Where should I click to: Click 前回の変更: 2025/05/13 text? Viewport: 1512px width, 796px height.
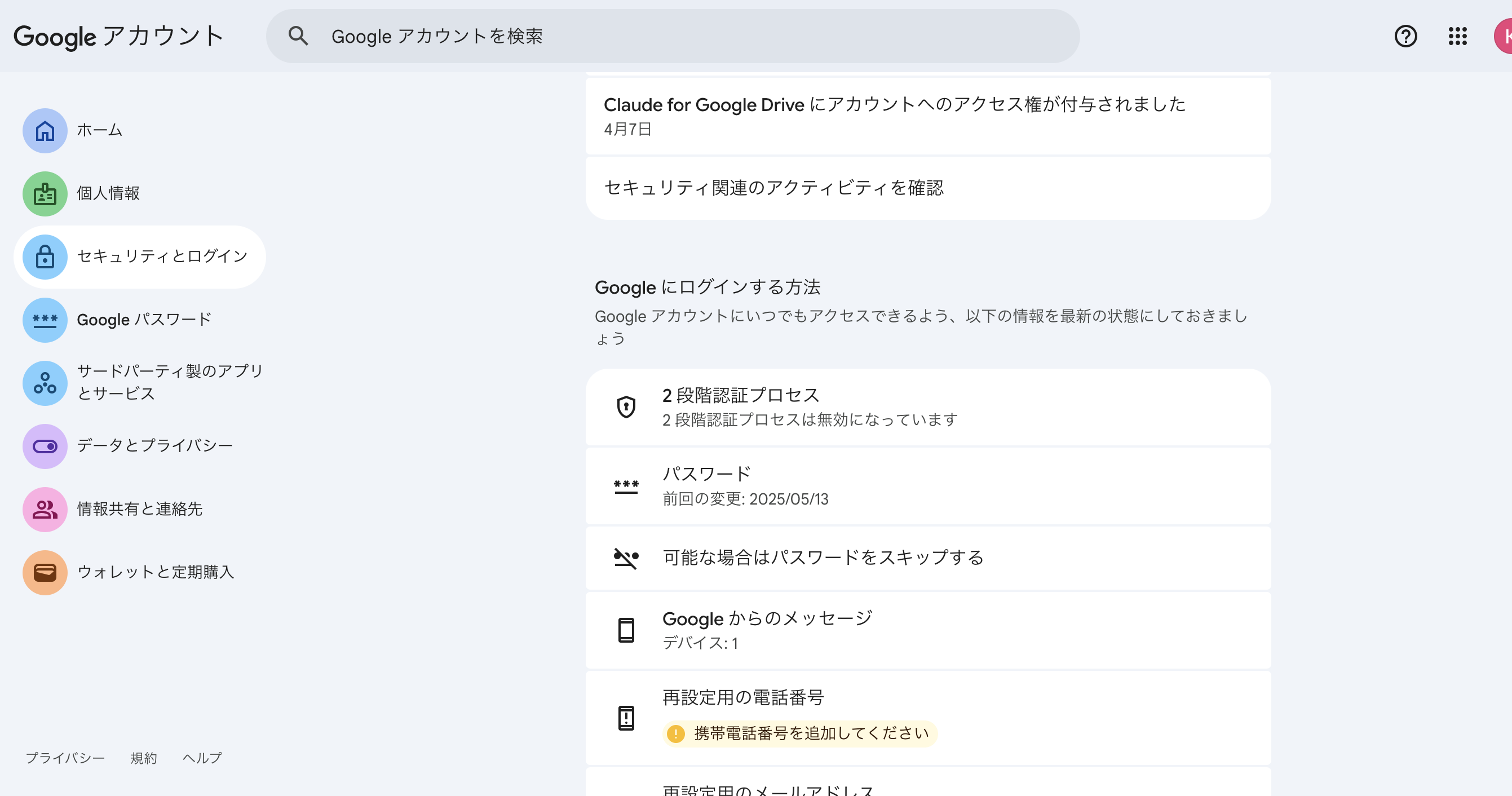pos(745,499)
